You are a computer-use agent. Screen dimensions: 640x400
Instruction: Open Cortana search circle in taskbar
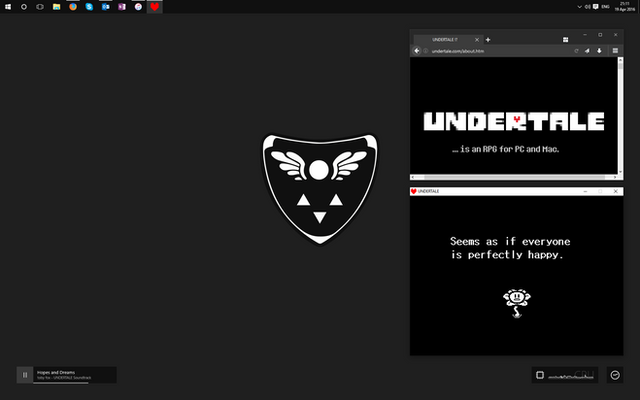pos(24,7)
